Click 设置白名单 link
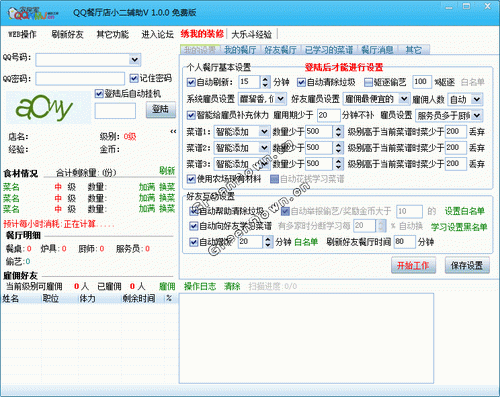Viewport: 500px width, 397px height. (x=464, y=211)
